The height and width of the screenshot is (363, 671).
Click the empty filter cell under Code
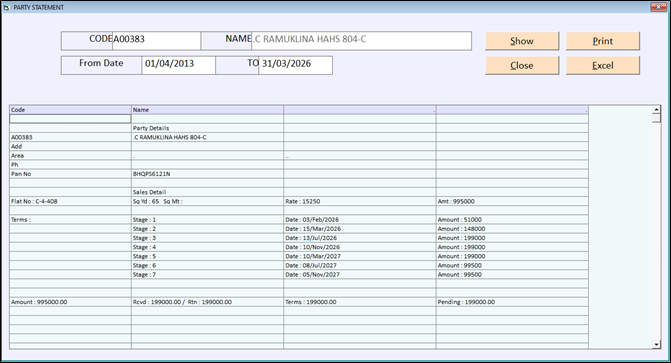(70, 119)
